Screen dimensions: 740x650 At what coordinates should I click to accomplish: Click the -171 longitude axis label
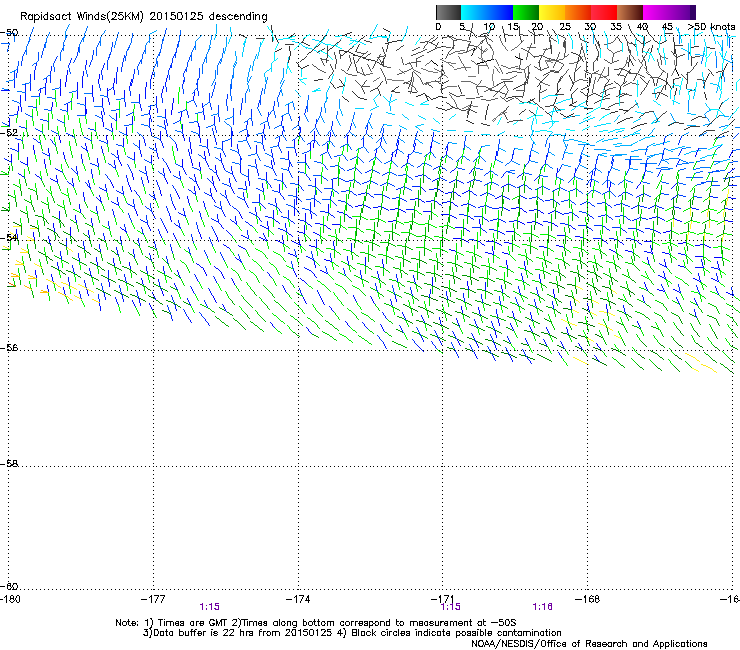coord(443,599)
